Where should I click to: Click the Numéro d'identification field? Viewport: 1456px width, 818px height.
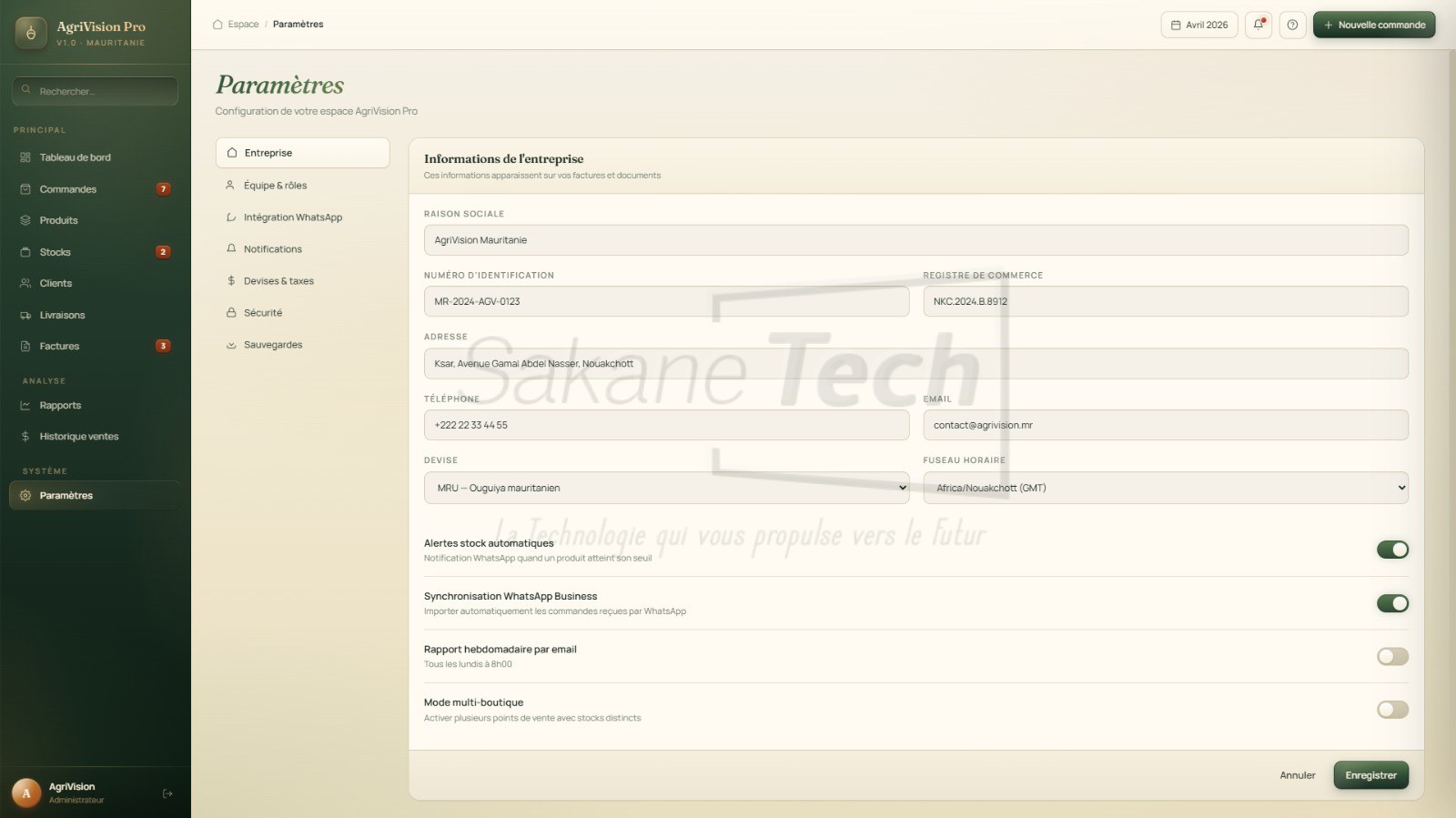(x=666, y=301)
